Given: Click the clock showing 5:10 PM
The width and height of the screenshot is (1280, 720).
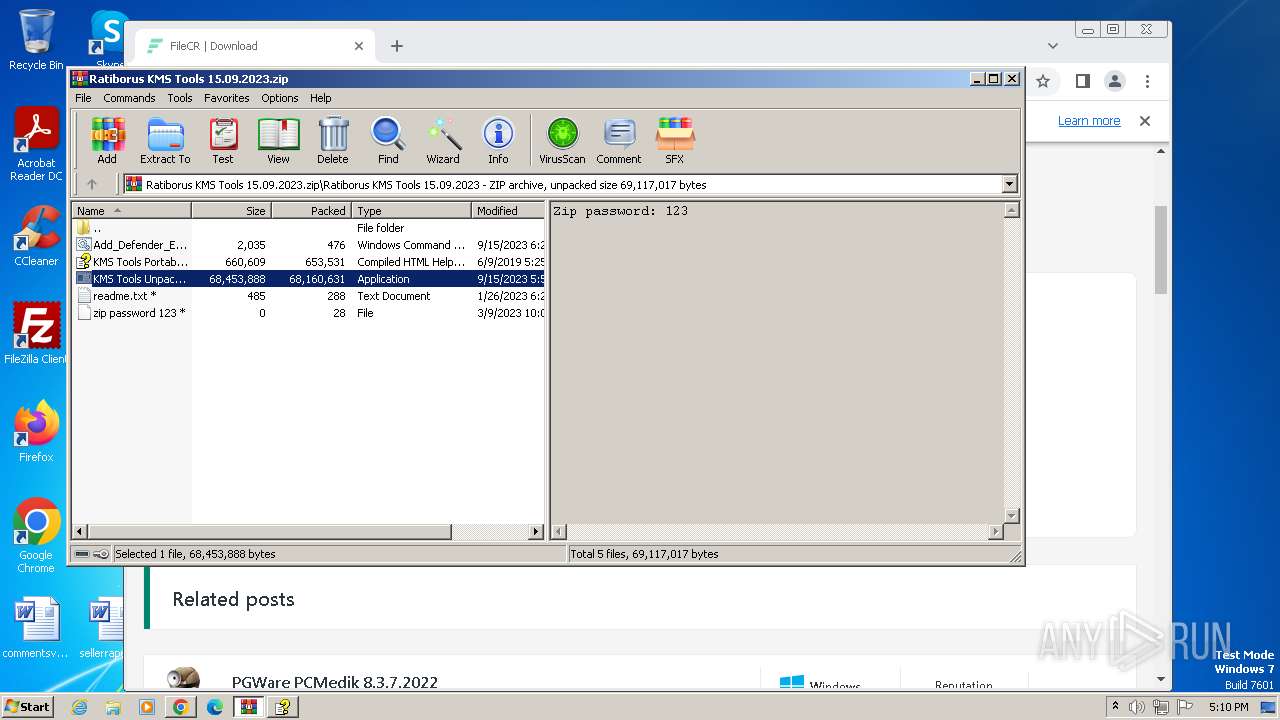Looking at the screenshot, I should tap(1228, 707).
